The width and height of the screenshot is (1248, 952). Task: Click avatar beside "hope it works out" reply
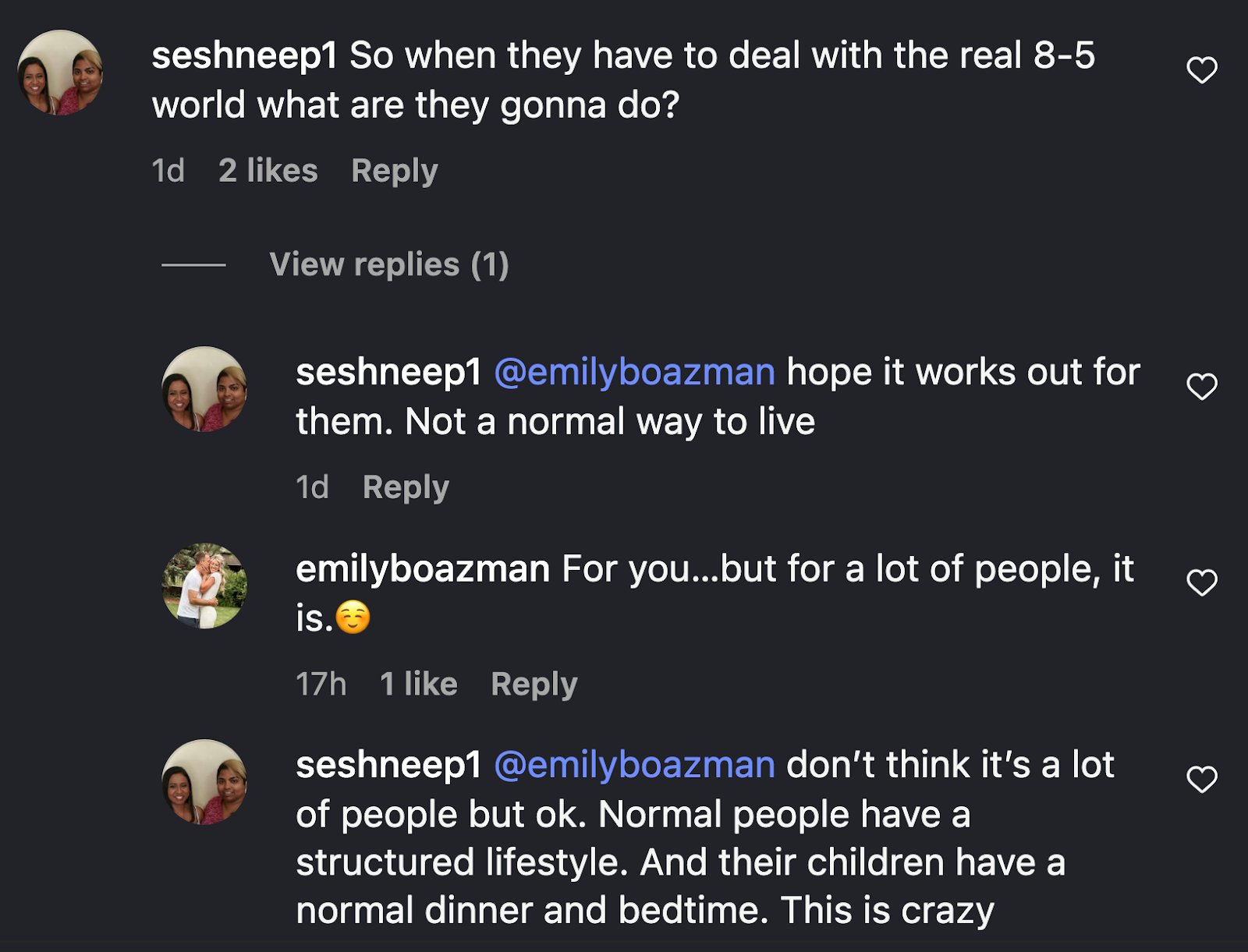point(204,389)
